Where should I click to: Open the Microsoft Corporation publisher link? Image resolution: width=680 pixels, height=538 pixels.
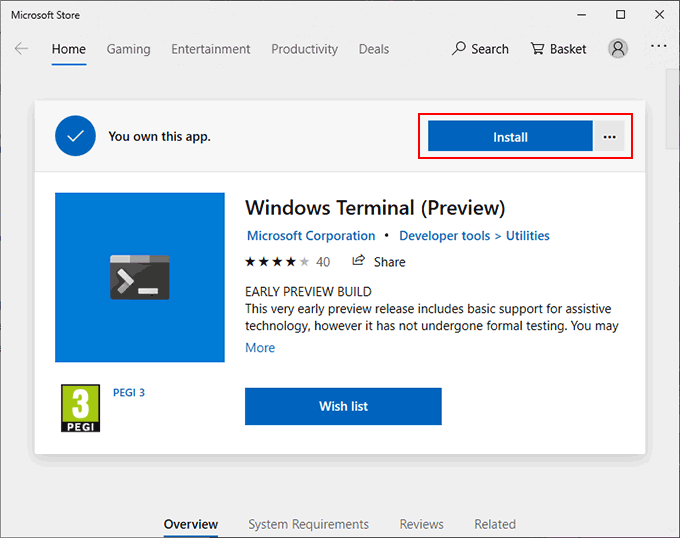pos(311,236)
